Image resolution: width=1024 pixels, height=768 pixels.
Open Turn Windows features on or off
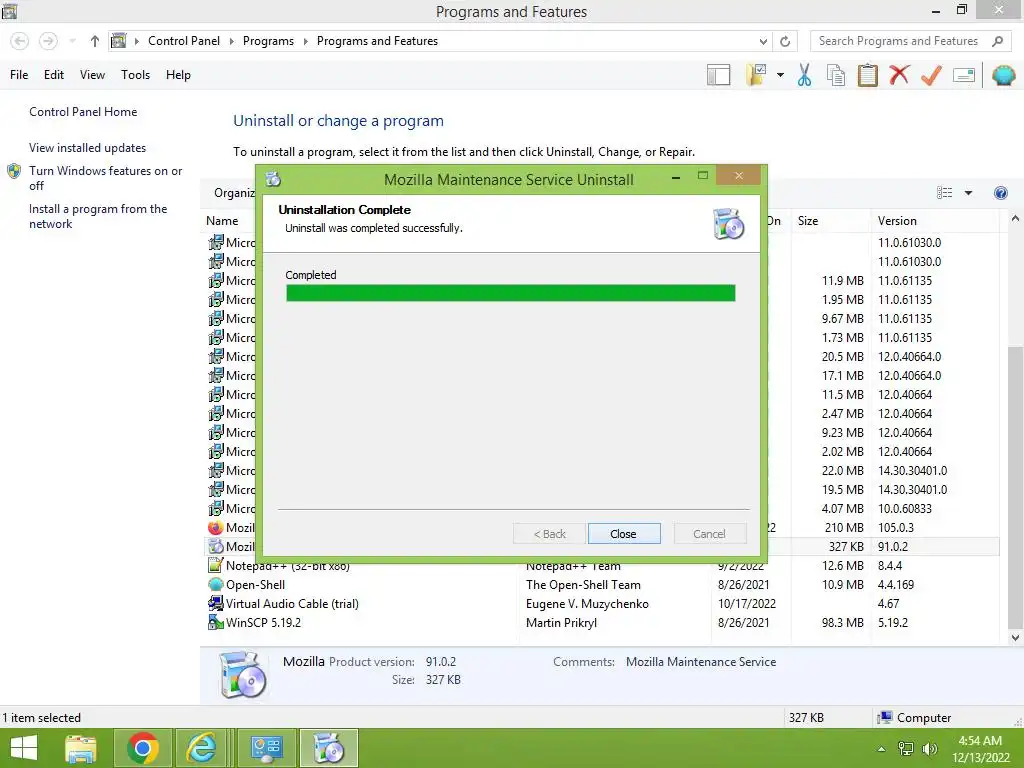(105, 178)
